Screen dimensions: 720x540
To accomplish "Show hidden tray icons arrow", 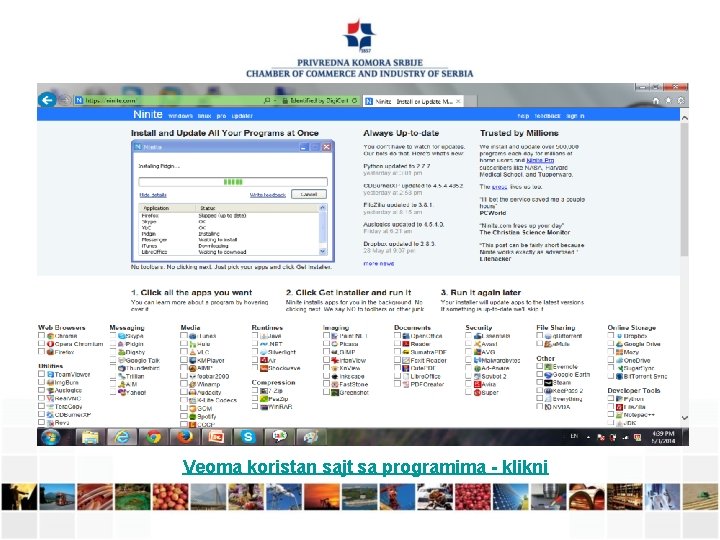I will tap(588, 437).
